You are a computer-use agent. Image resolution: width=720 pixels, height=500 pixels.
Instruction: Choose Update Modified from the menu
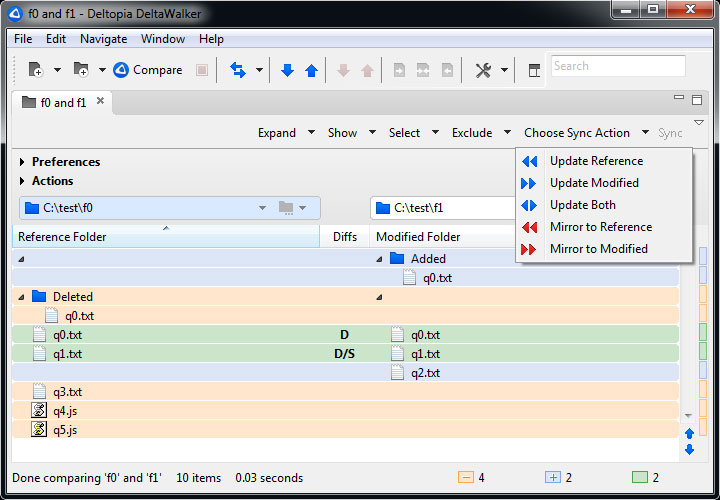[604, 183]
